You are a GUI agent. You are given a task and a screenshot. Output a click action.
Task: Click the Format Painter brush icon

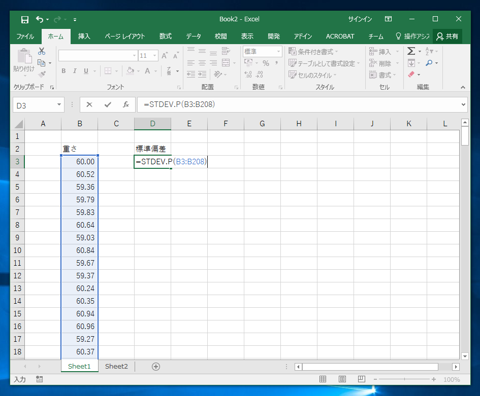coord(42,74)
